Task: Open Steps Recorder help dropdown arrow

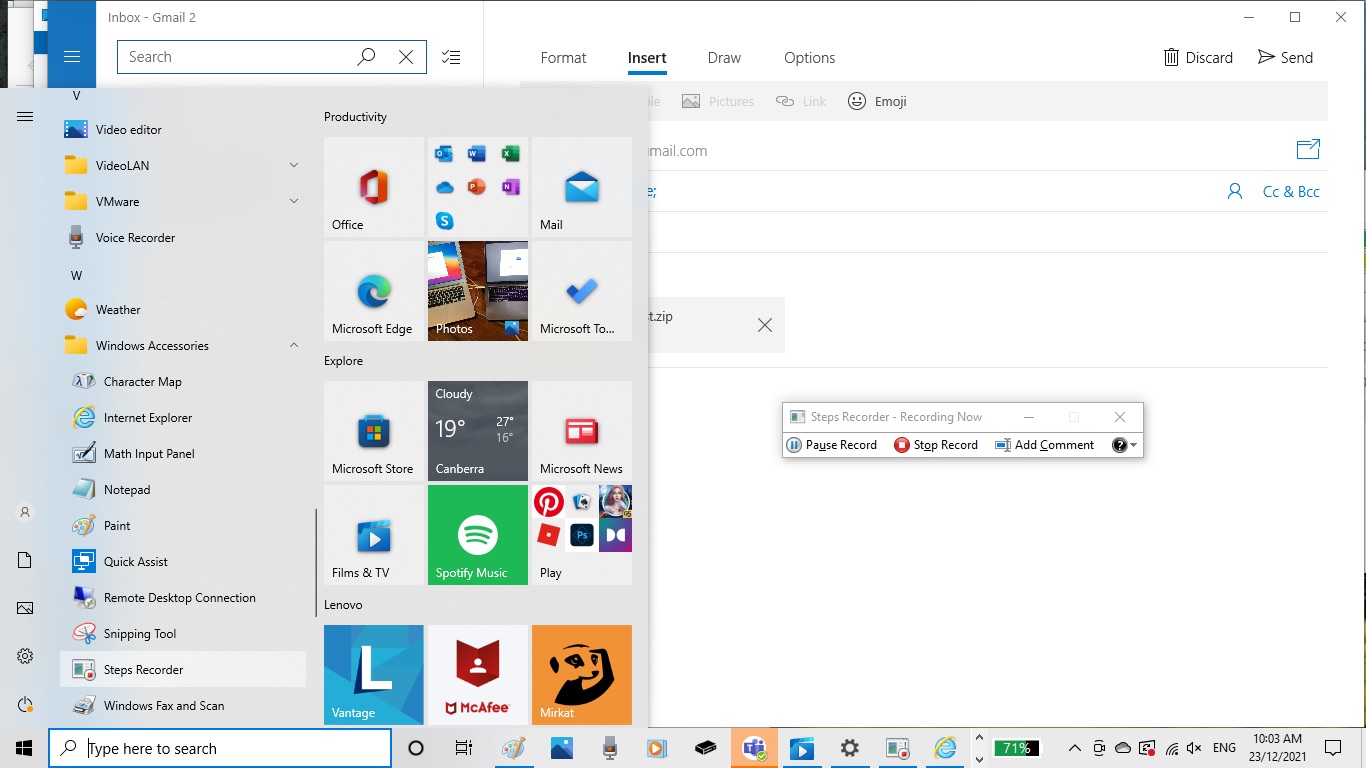Action: pos(1133,446)
